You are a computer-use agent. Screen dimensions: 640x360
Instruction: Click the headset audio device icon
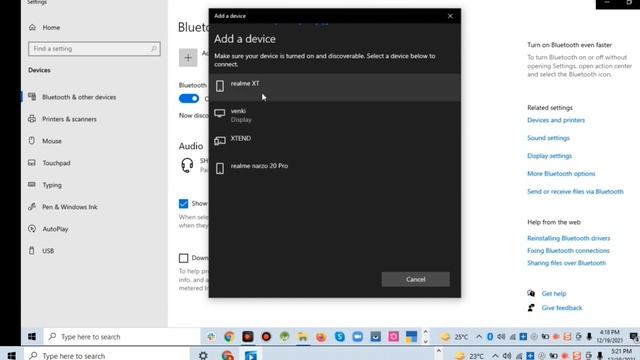point(187,165)
